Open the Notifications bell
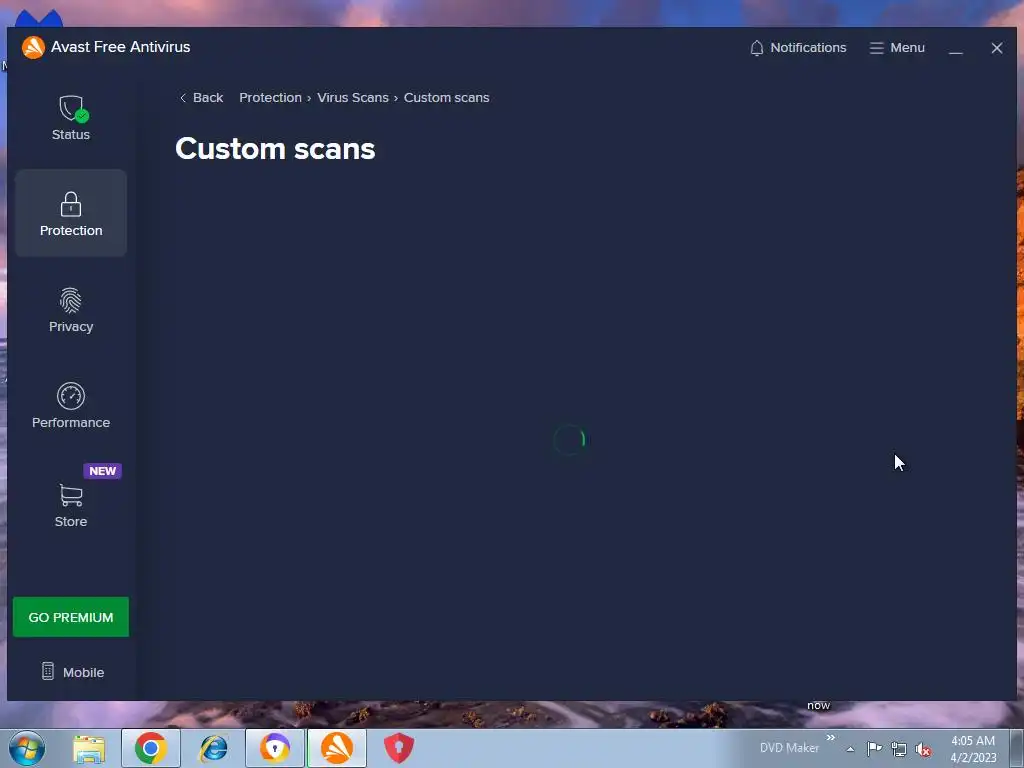 click(x=797, y=48)
